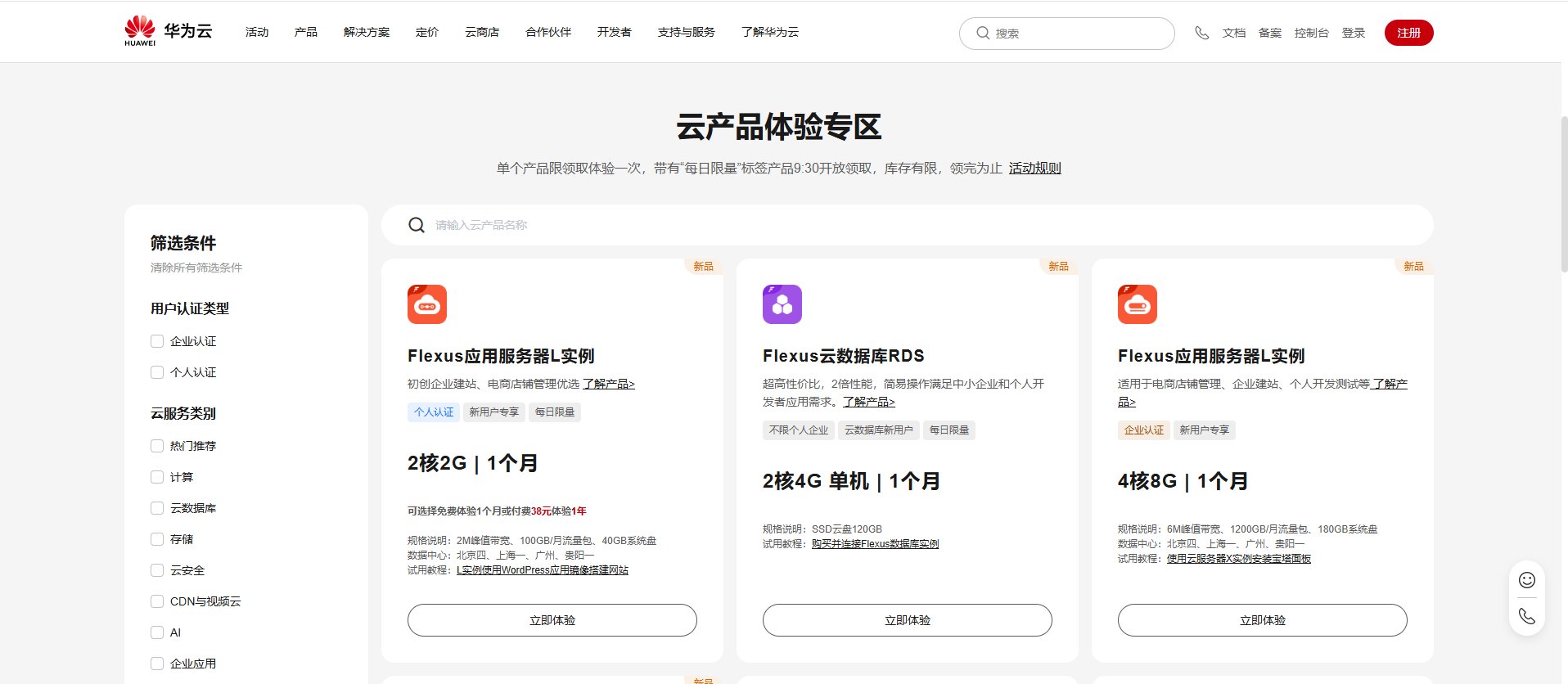Open the 解决方案 nav menu
1568x684 pixels.
point(367,32)
